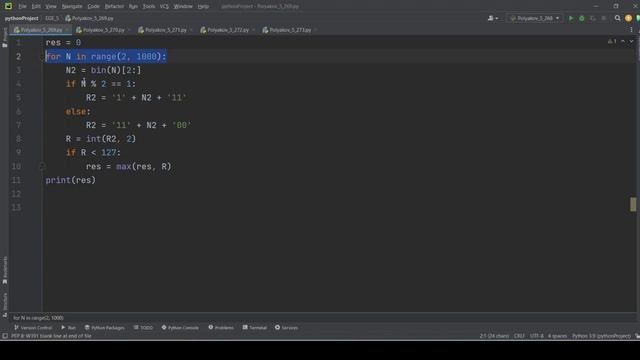Close the Polyakov_5_272.py tab
This screenshot has width=640, height=360.
click(253, 30)
